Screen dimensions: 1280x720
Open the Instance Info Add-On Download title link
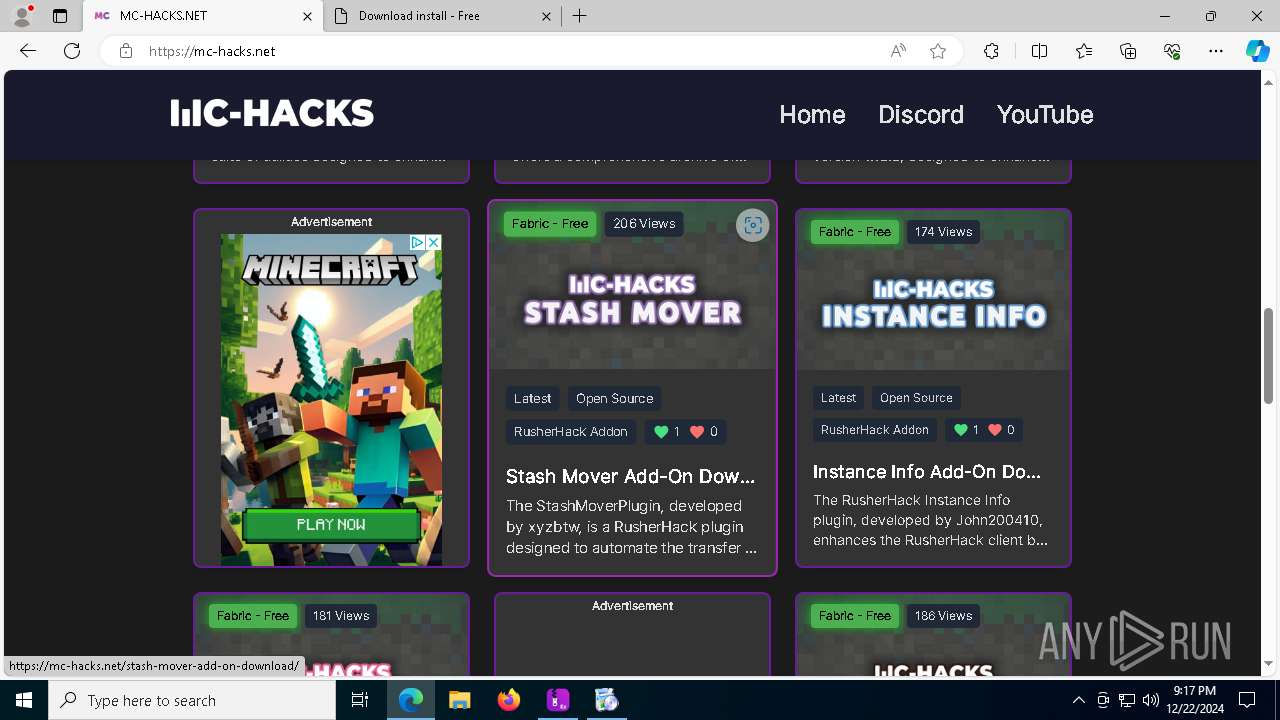coord(927,472)
